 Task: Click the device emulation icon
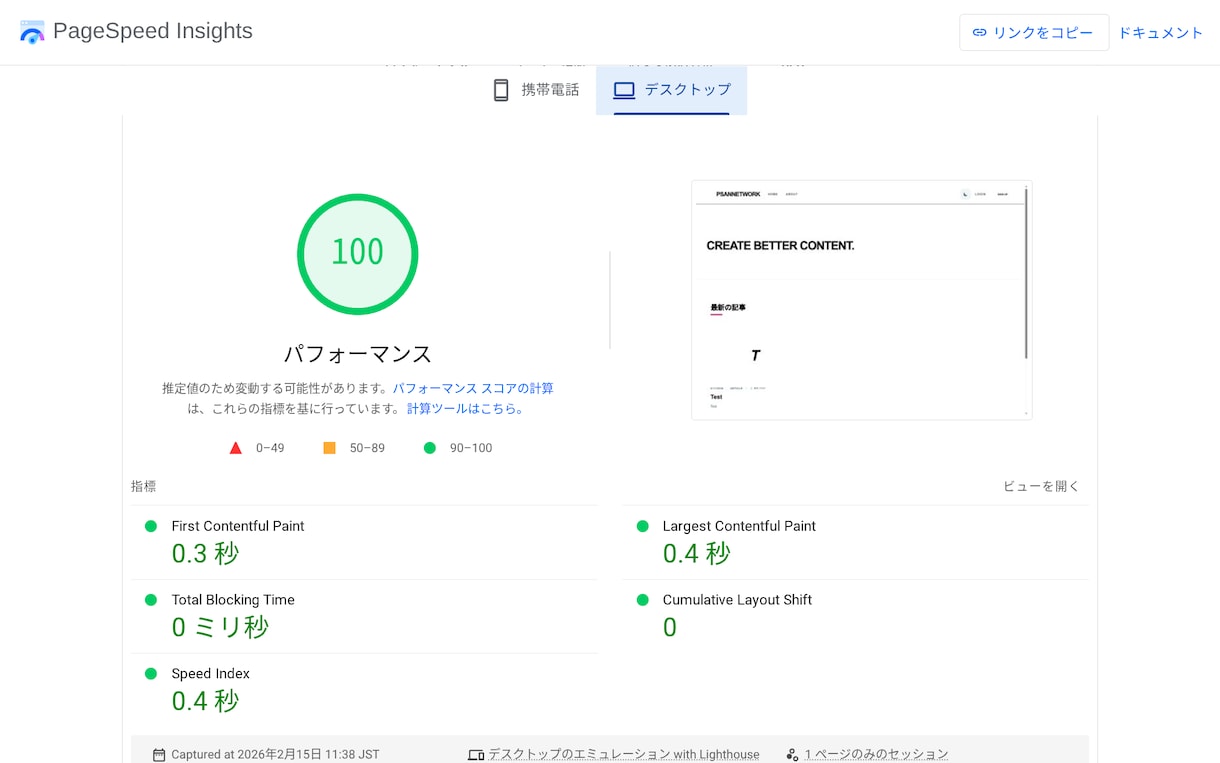[476, 755]
